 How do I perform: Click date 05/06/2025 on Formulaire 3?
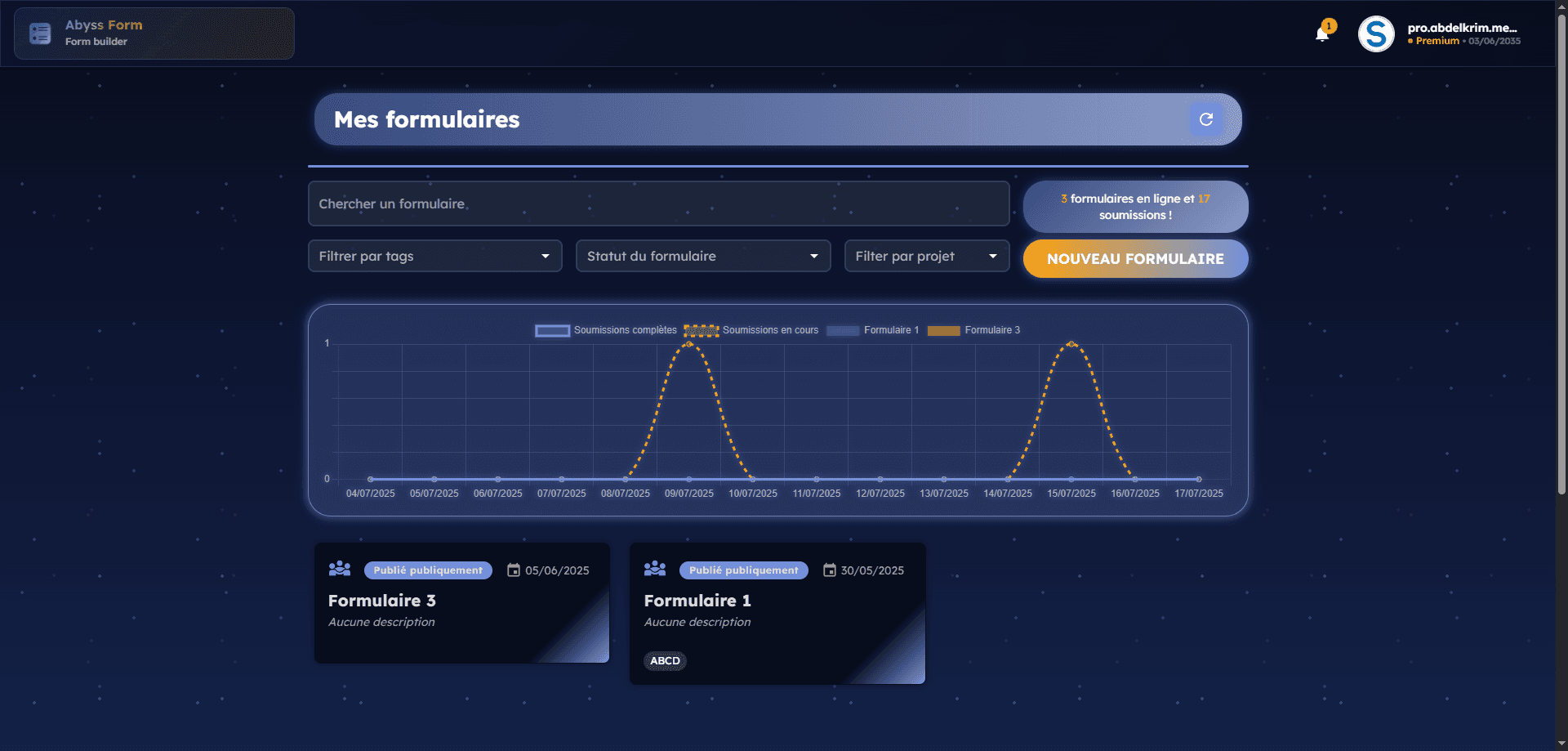(557, 570)
